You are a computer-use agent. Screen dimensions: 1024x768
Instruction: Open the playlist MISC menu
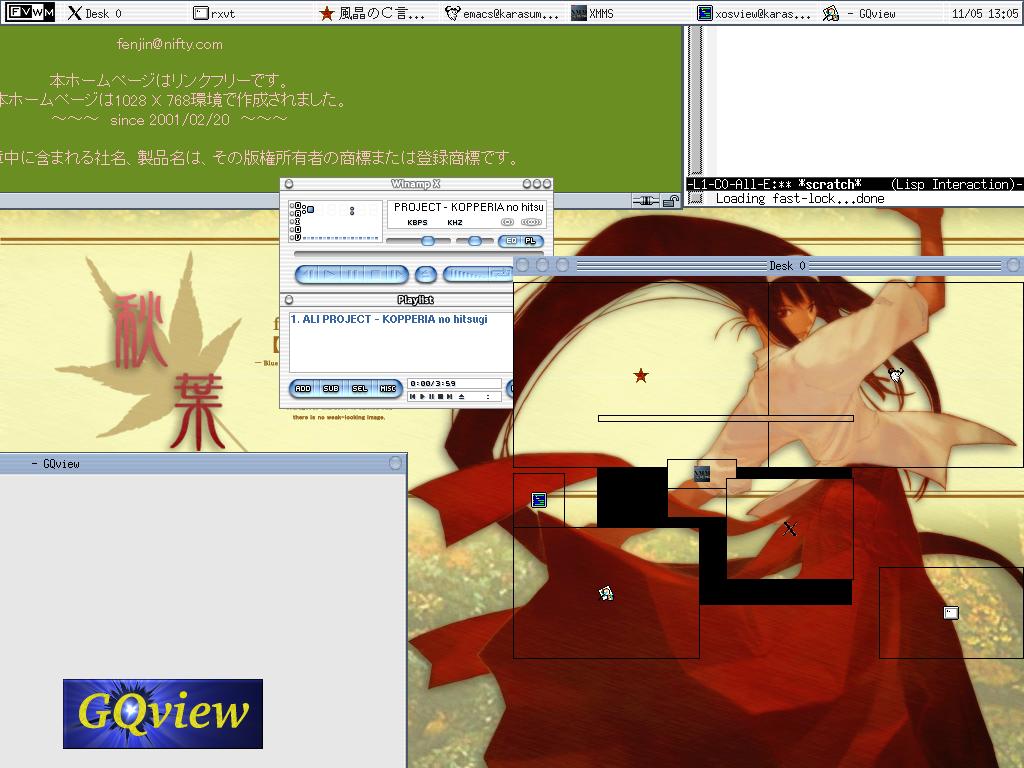point(388,389)
